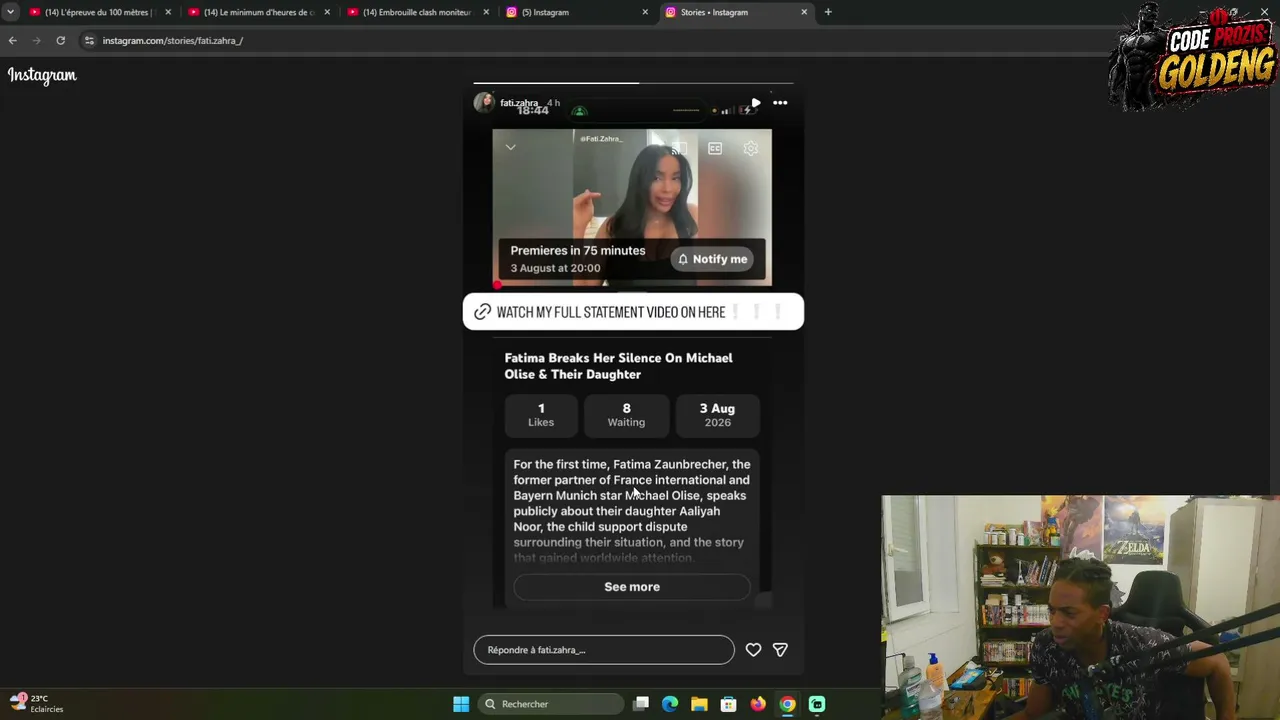Click the '3 Aug 2026' date box
This screenshot has height=720, width=1280.
[x=717, y=415]
